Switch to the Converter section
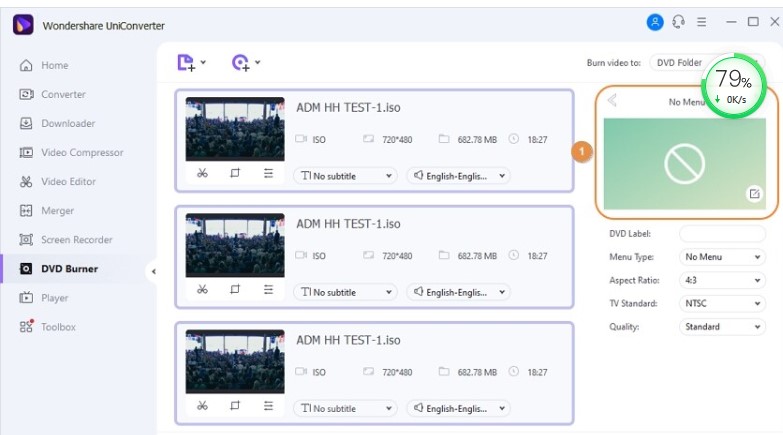Viewport: 783px width, 435px height. (63, 94)
